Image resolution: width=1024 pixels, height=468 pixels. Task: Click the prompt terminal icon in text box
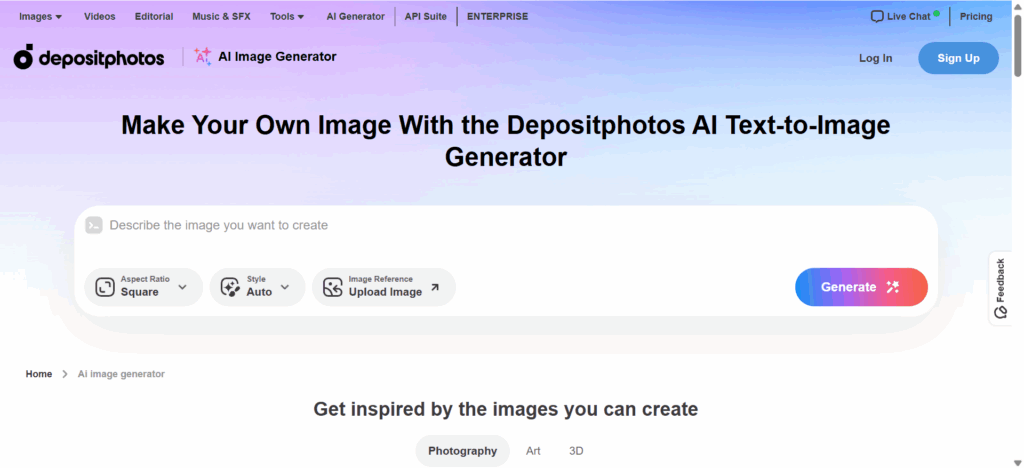[94, 225]
